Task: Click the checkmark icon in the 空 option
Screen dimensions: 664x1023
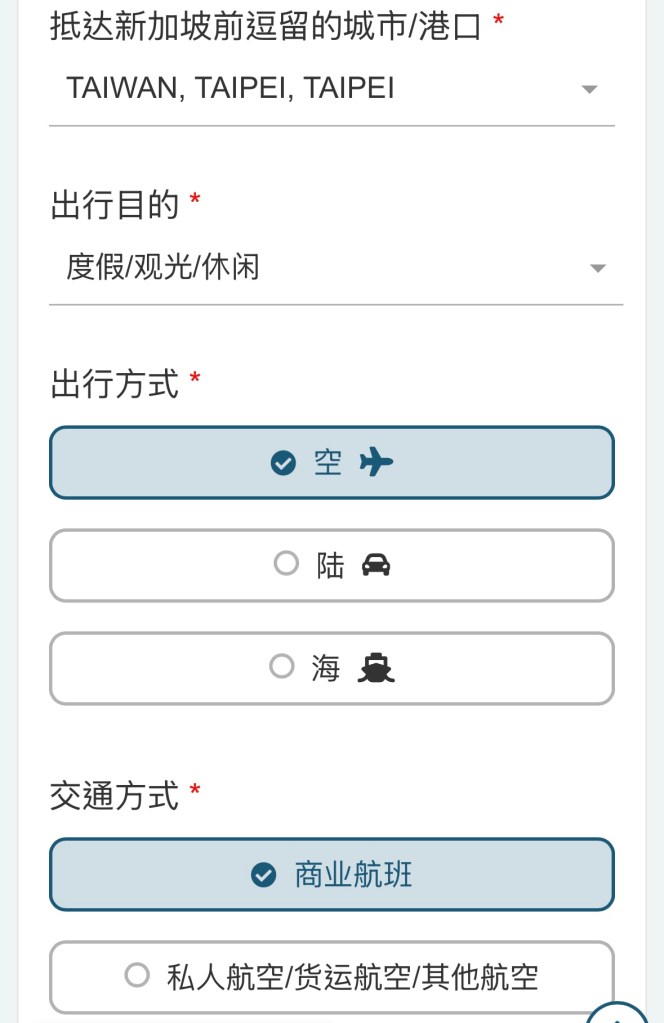Action: pos(284,463)
